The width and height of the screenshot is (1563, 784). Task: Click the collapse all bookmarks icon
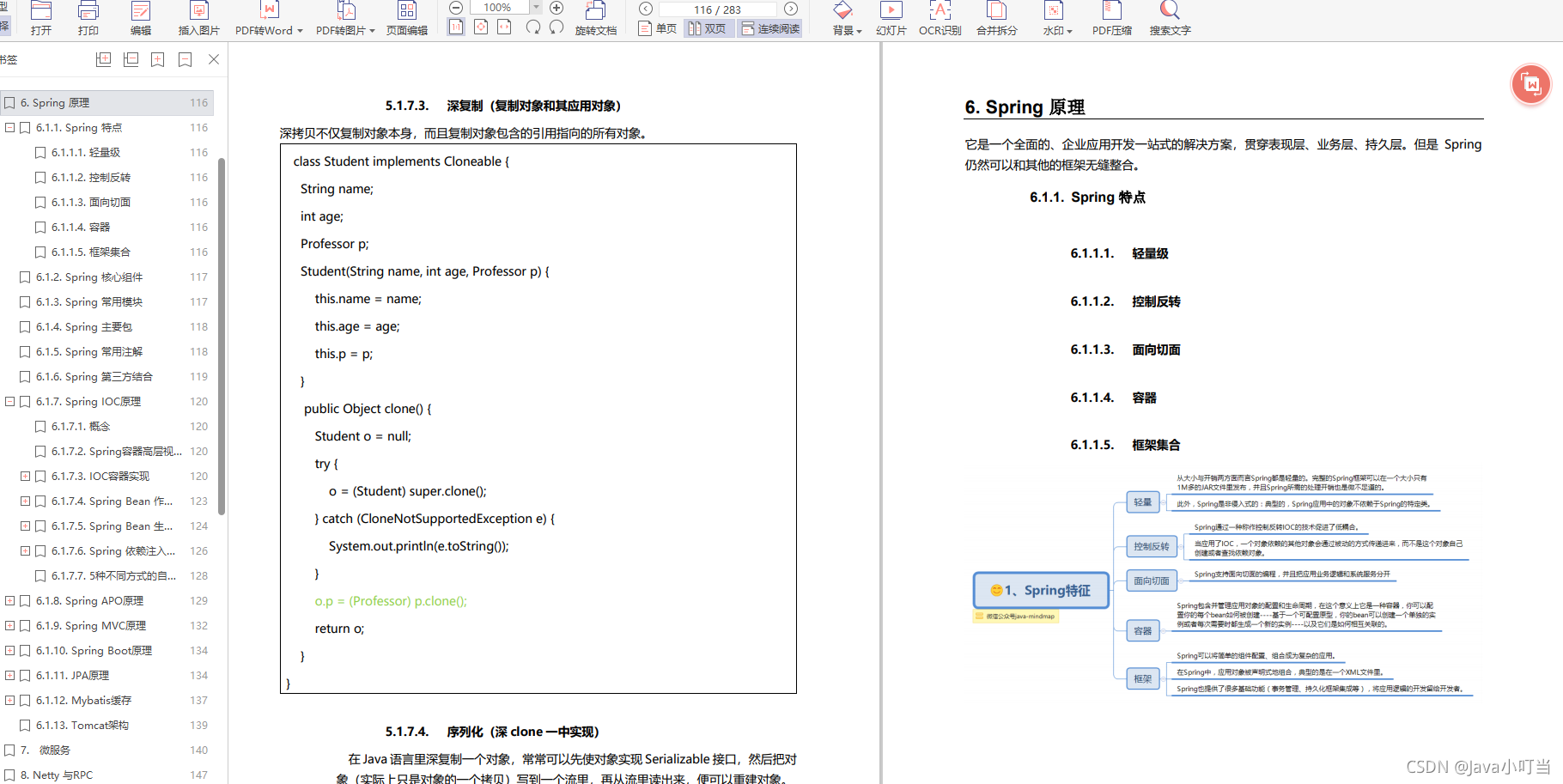(x=131, y=59)
